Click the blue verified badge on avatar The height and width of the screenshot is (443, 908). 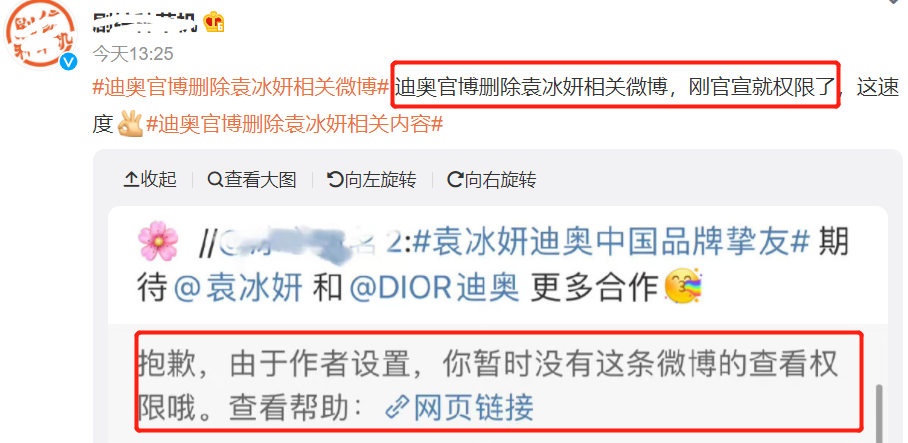pyautogui.click(x=69, y=62)
